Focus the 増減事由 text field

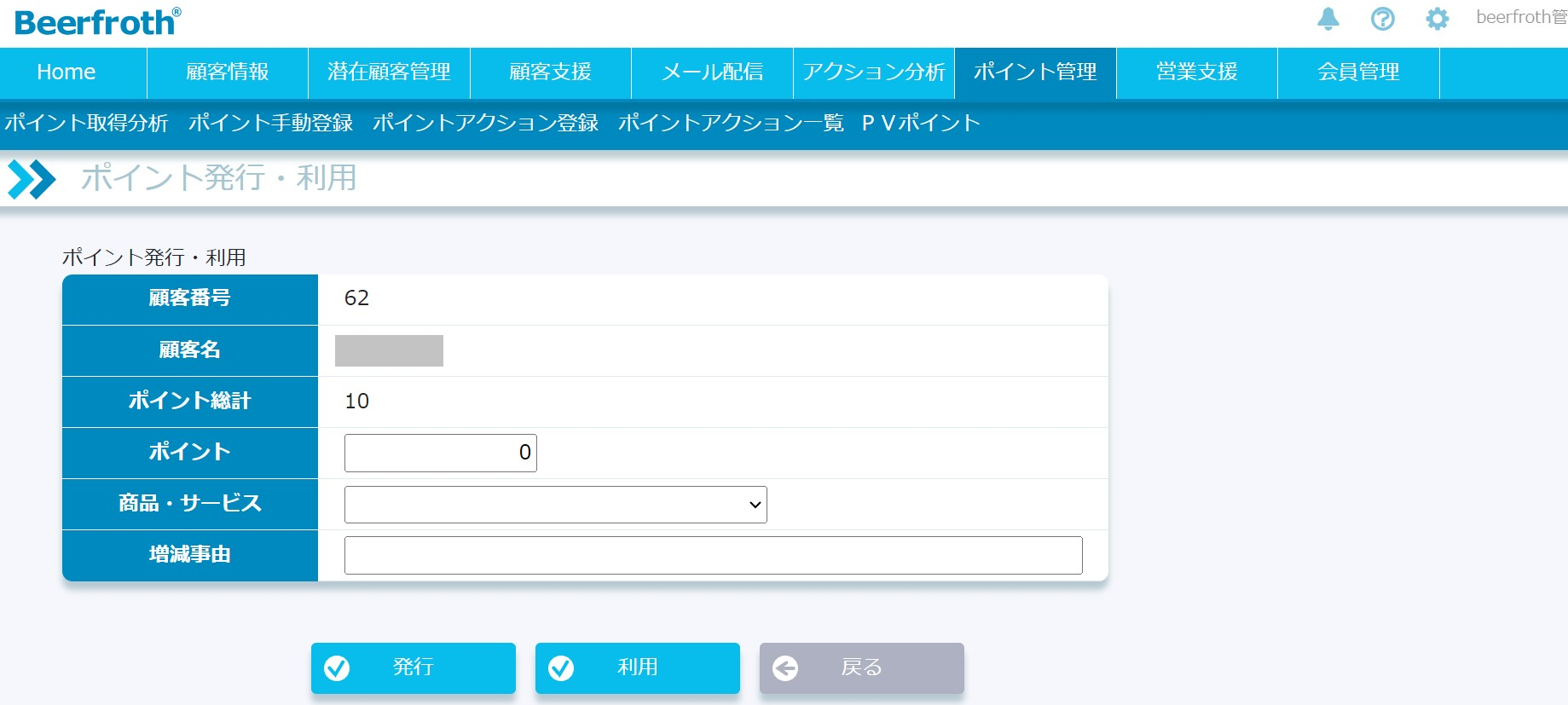coord(713,556)
